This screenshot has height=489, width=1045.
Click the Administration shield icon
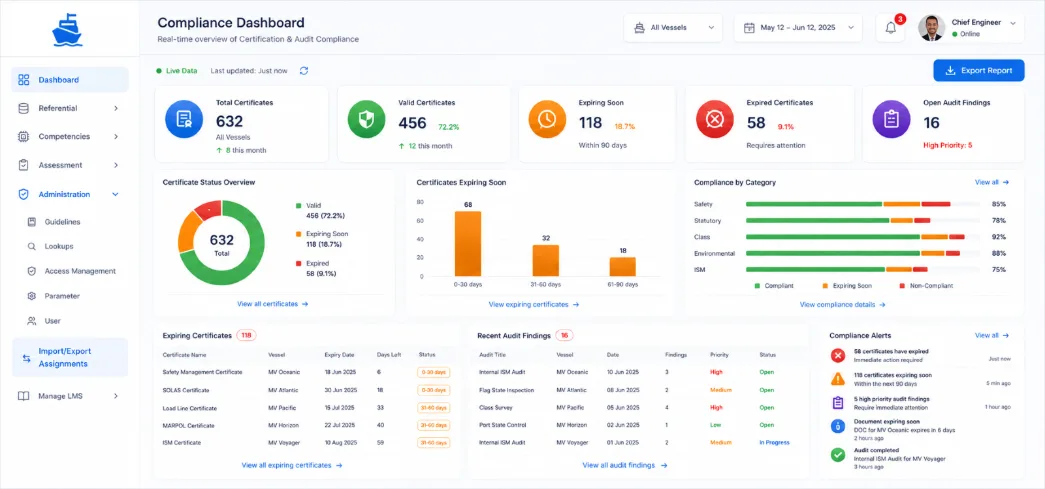coord(24,195)
